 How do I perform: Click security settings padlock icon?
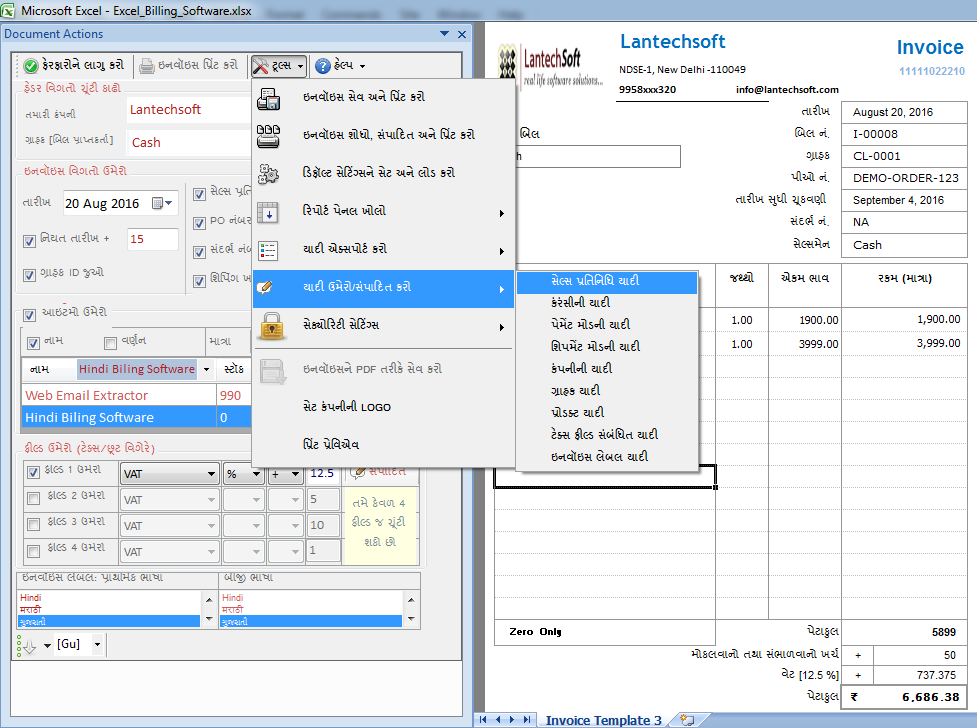pos(272,326)
